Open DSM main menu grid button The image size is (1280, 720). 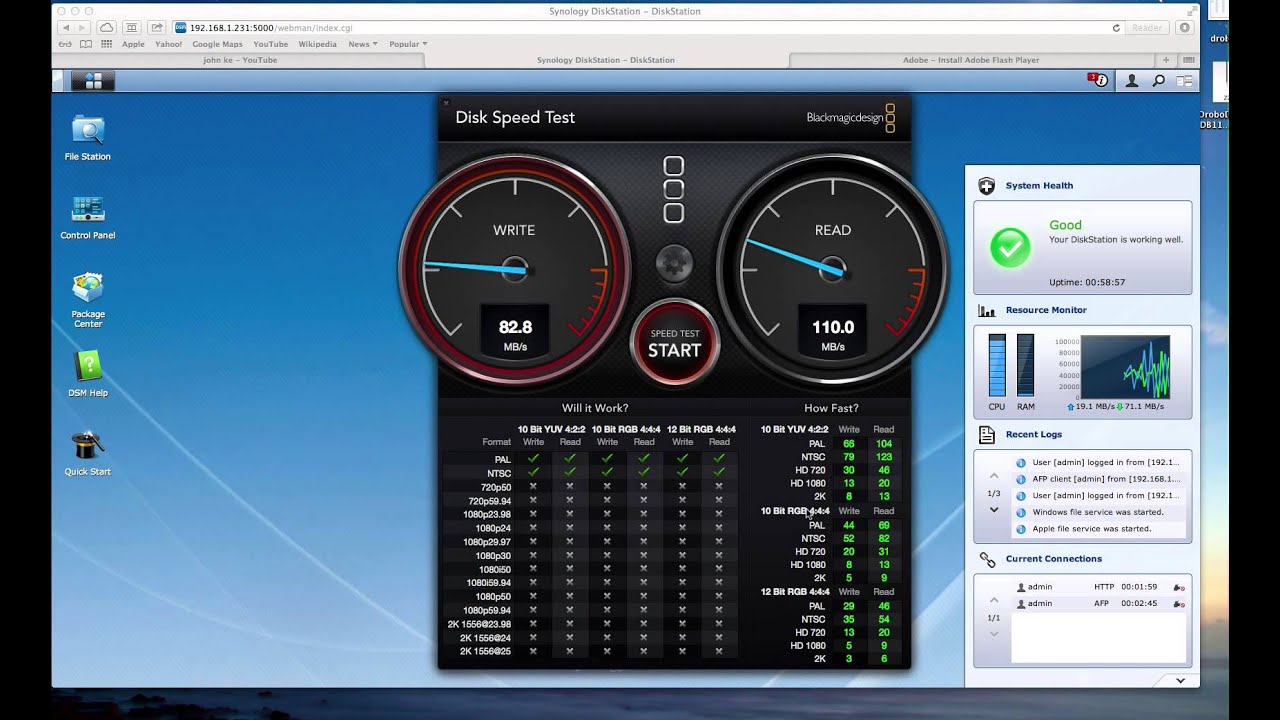94,81
